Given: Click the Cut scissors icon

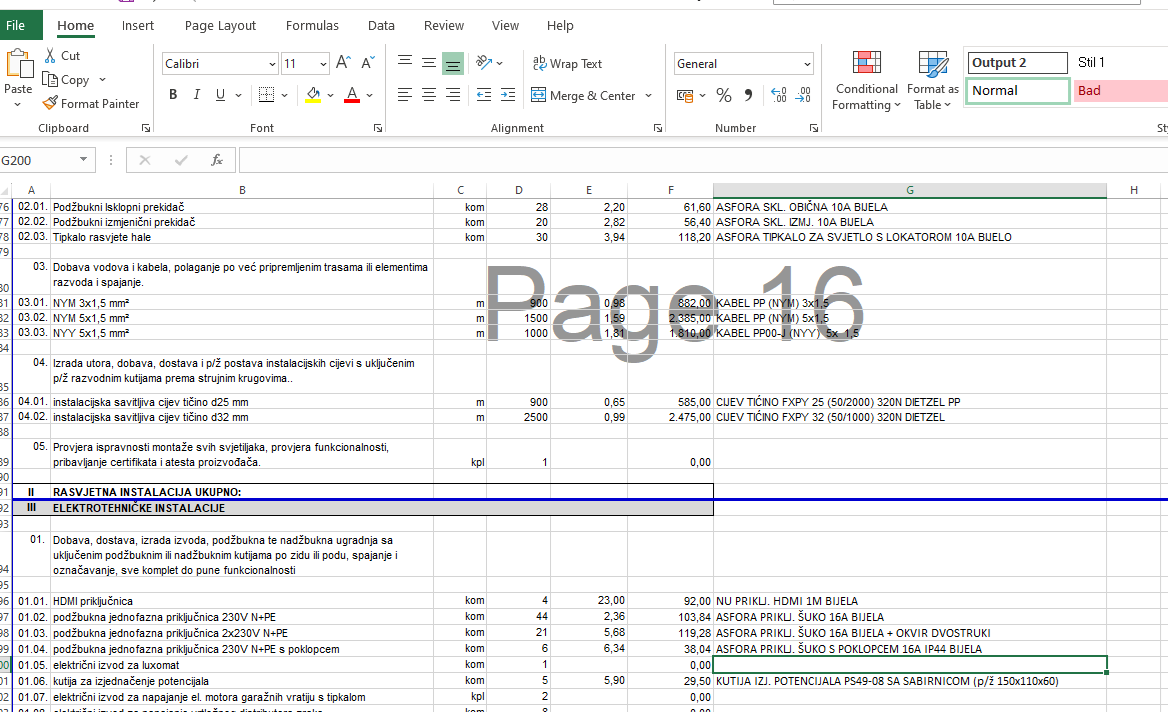Looking at the screenshot, I should coord(50,56).
